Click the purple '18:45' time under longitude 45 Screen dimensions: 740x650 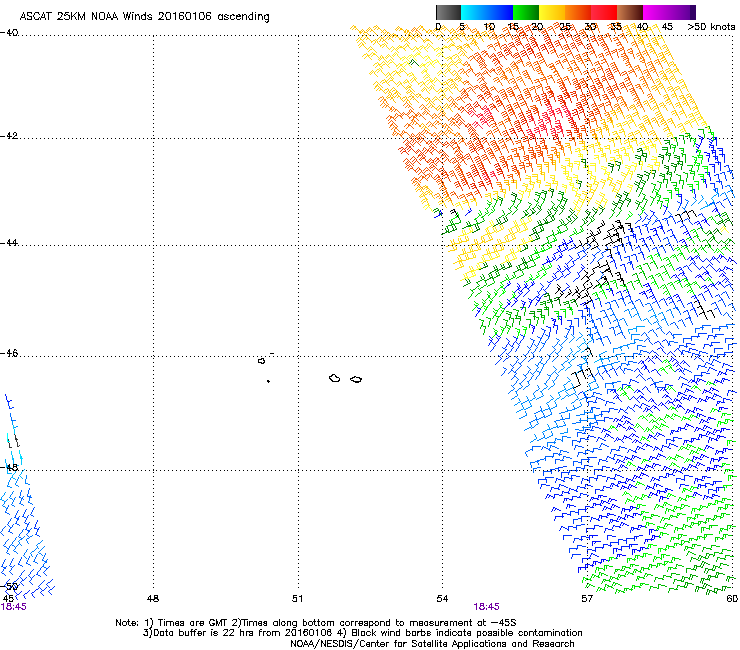coord(14,607)
